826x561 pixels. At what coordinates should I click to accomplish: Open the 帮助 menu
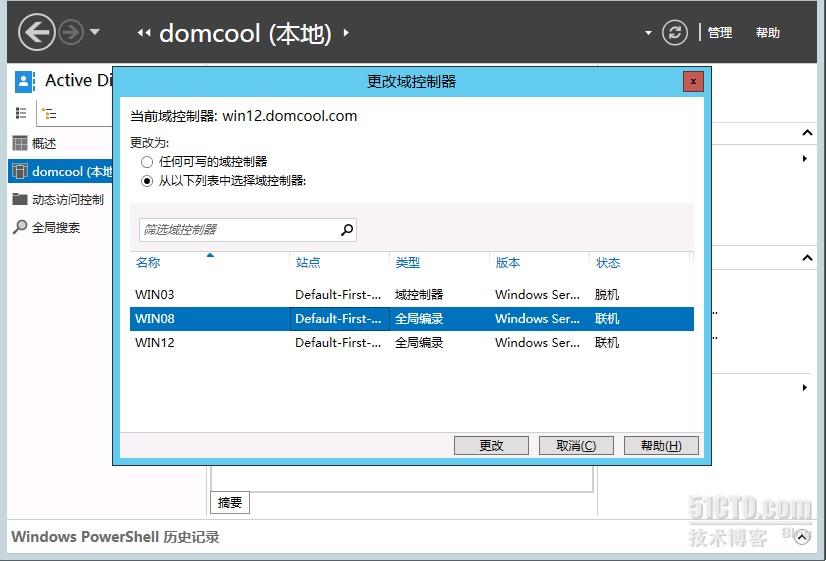click(768, 33)
